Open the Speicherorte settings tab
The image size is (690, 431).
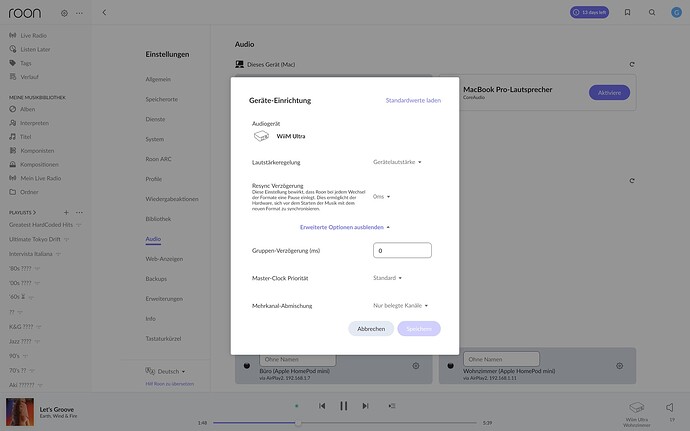161,99
